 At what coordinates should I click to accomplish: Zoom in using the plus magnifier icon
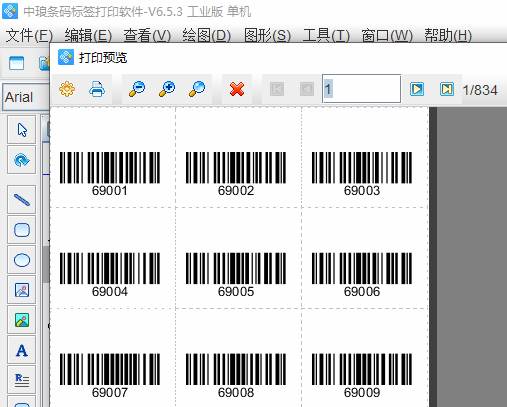(x=167, y=89)
